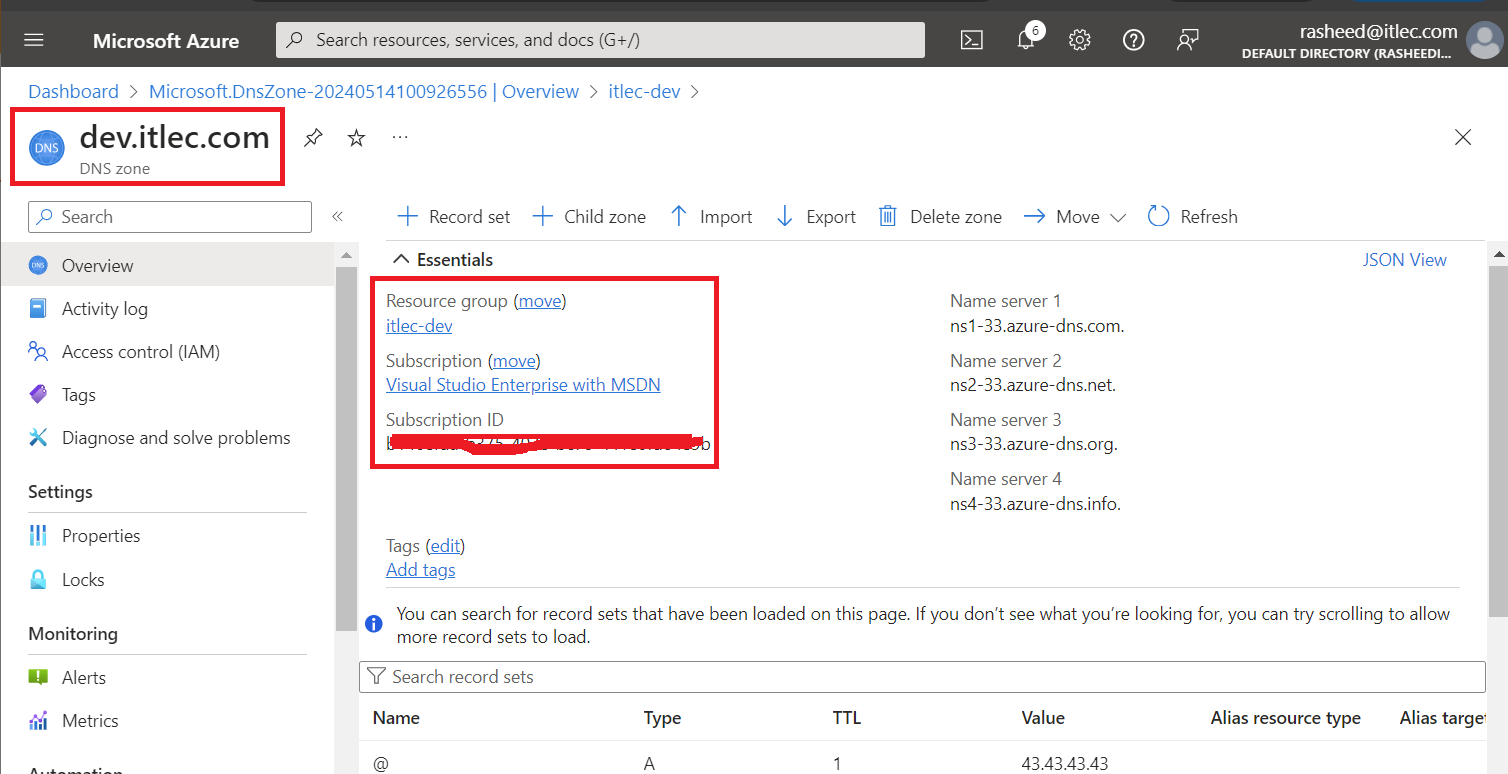Open portal settings gear
Image resolution: width=1508 pixels, height=774 pixels.
pos(1079,40)
